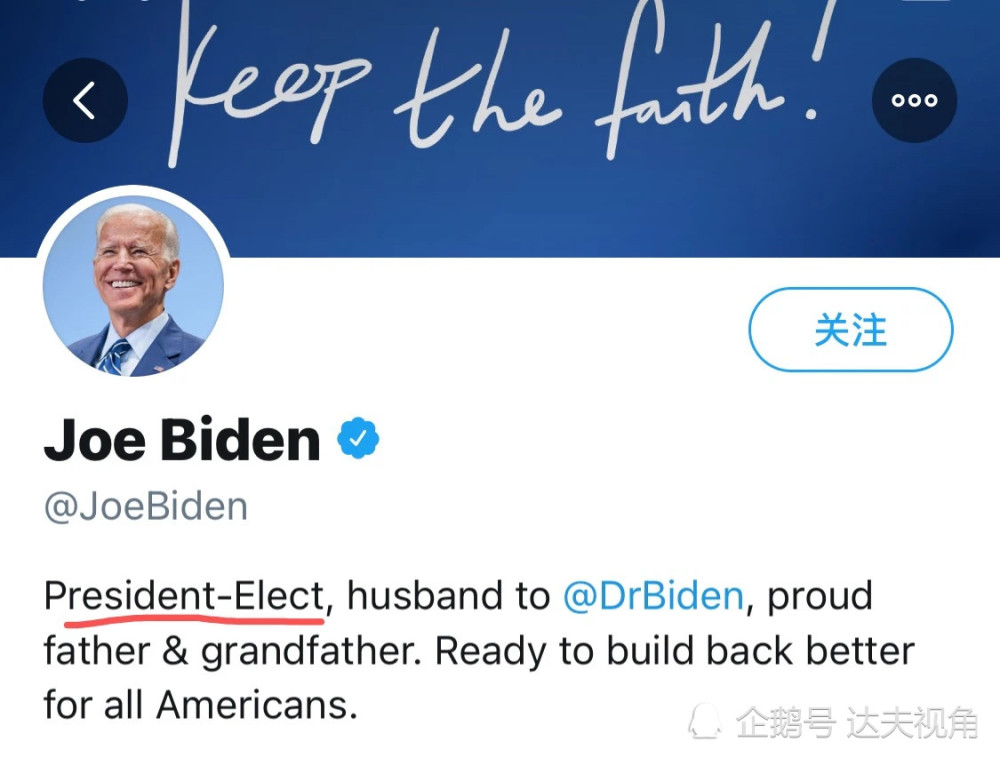Tap the penguin watermark logo

coord(705,721)
